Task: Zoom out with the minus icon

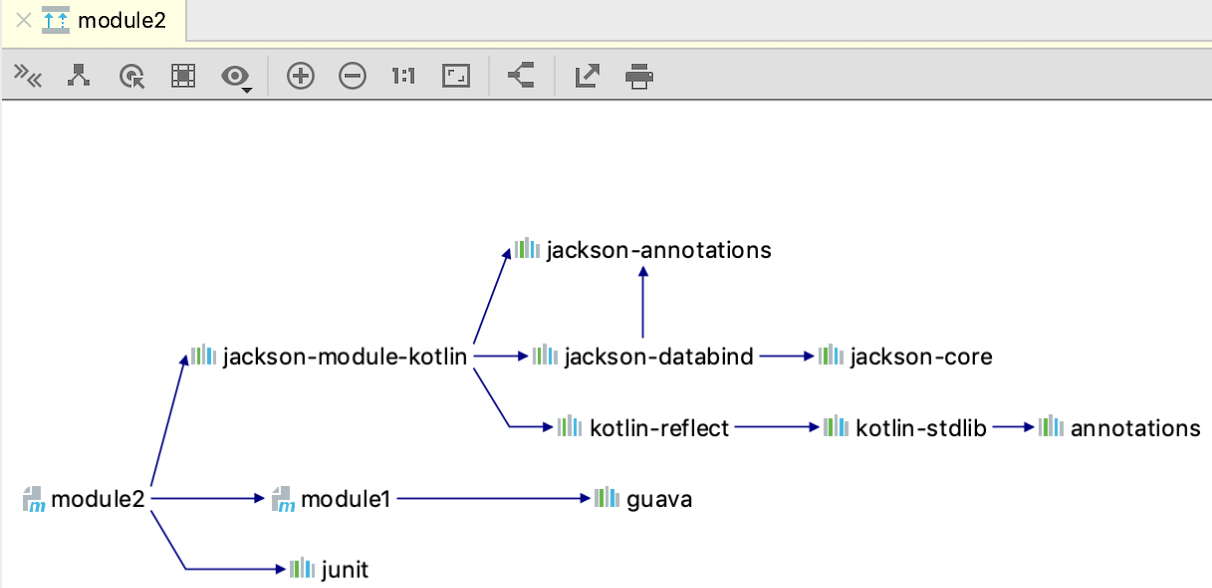Action: (353, 76)
